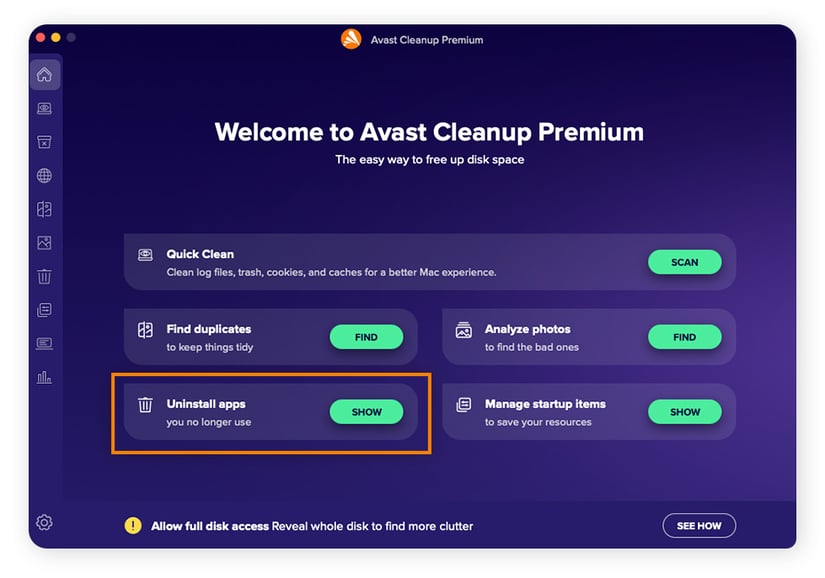The image size is (825, 578).
Task: Open the Home sidebar icon
Action: click(x=44, y=75)
